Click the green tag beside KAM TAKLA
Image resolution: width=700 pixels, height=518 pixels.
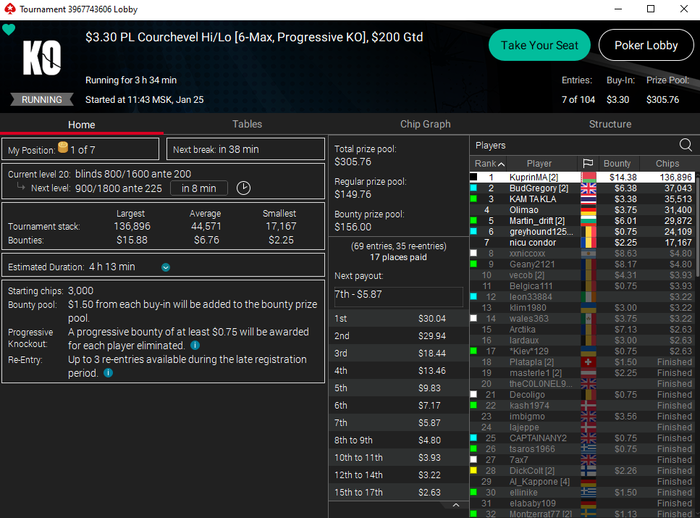[473, 199]
